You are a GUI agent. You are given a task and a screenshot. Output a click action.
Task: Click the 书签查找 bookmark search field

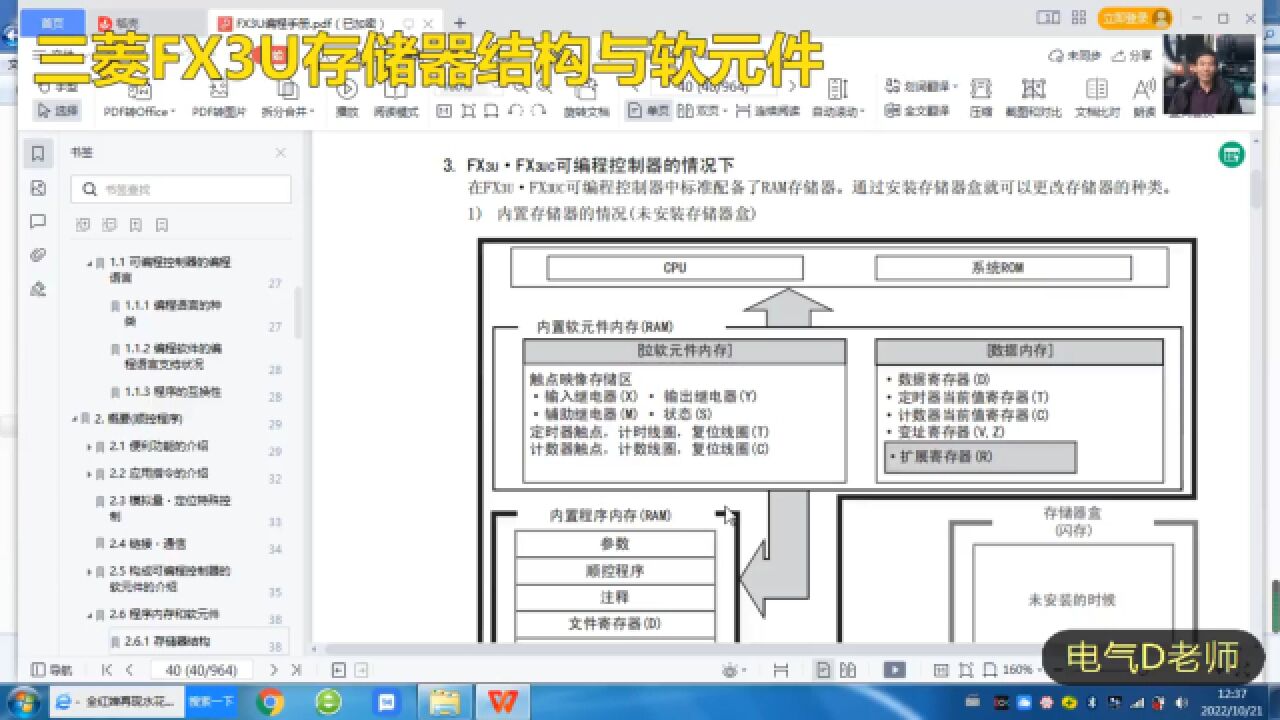[x=181, y=189]
